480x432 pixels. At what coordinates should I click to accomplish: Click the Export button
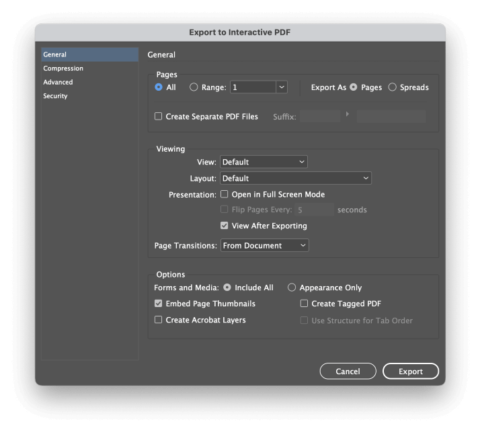coord(411,371)
